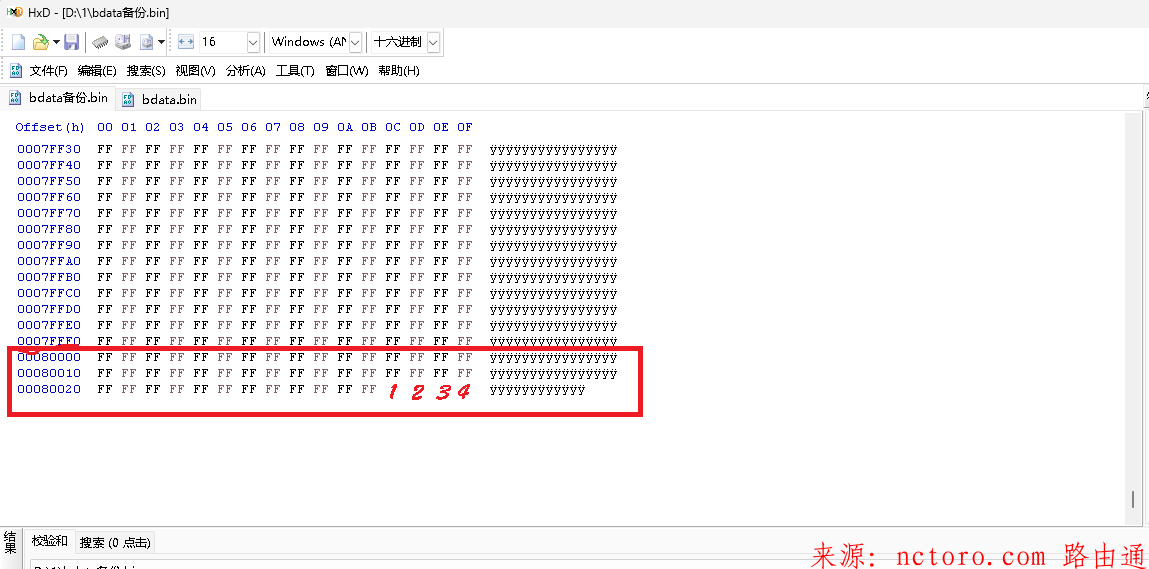Click the Open disk icon
This screenshot has height=569, width=1149.
point(123,42)
